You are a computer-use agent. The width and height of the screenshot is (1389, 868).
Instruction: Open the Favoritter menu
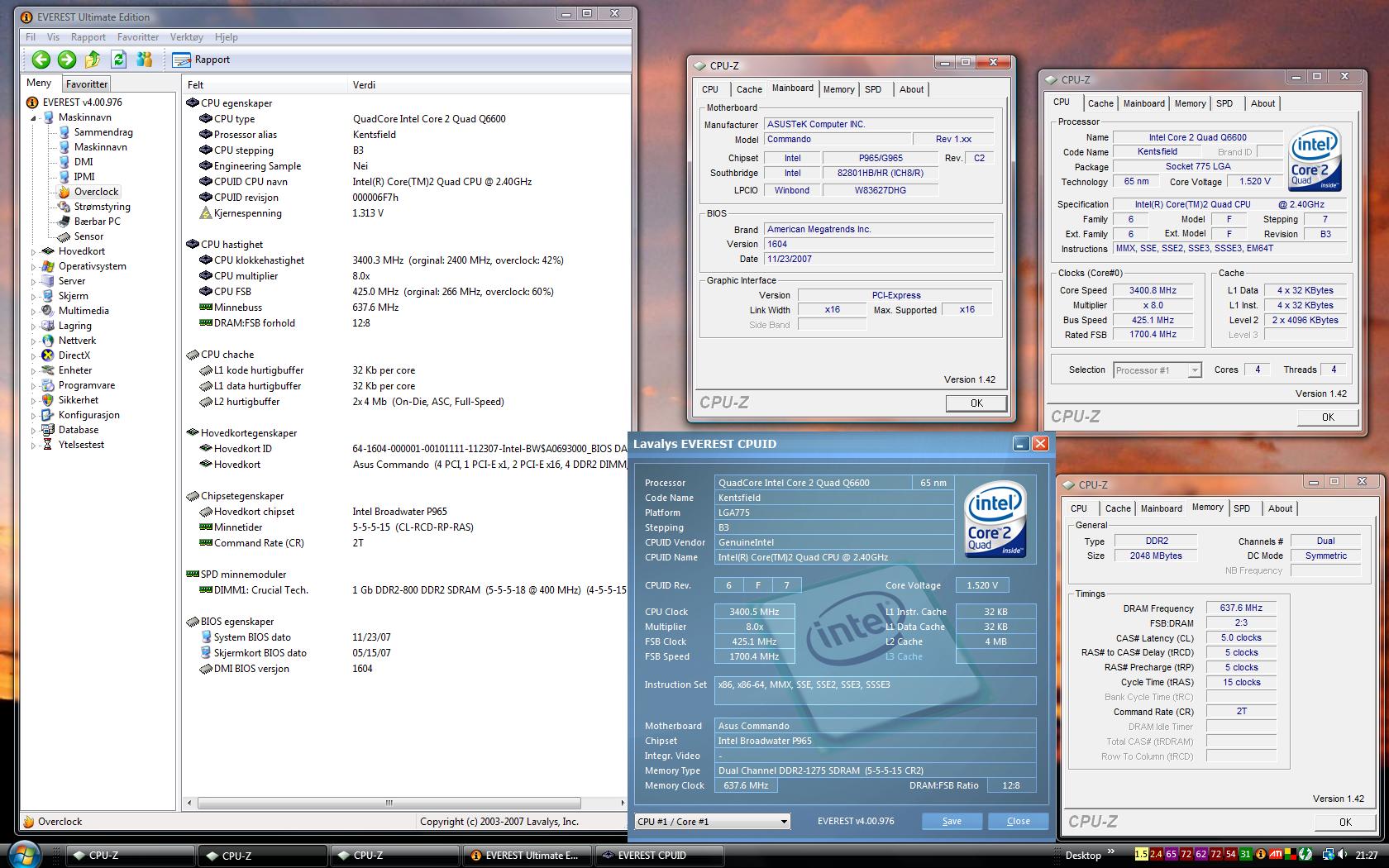pos(138,37)
